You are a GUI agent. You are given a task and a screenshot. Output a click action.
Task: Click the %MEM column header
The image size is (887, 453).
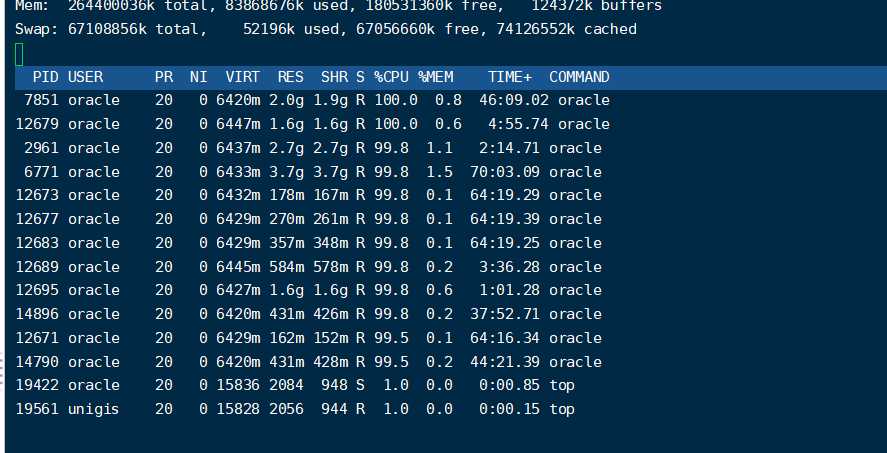point(436,77)
